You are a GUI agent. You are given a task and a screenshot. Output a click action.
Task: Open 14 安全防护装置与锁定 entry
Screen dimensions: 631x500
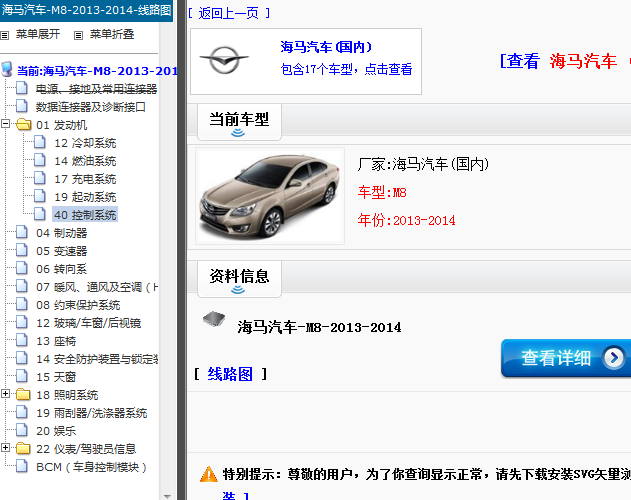(97, 359)
